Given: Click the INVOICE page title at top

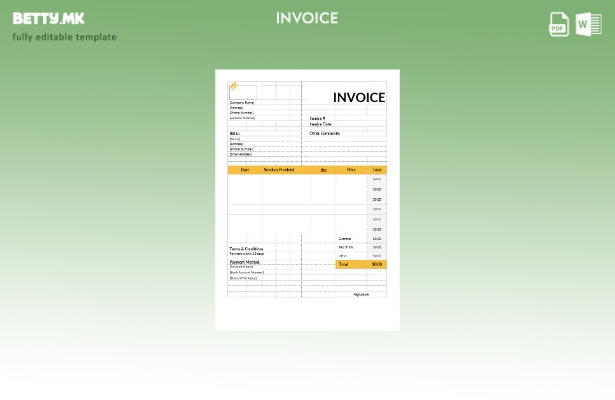Looking at the screenshot, I should tap(307, 18).
